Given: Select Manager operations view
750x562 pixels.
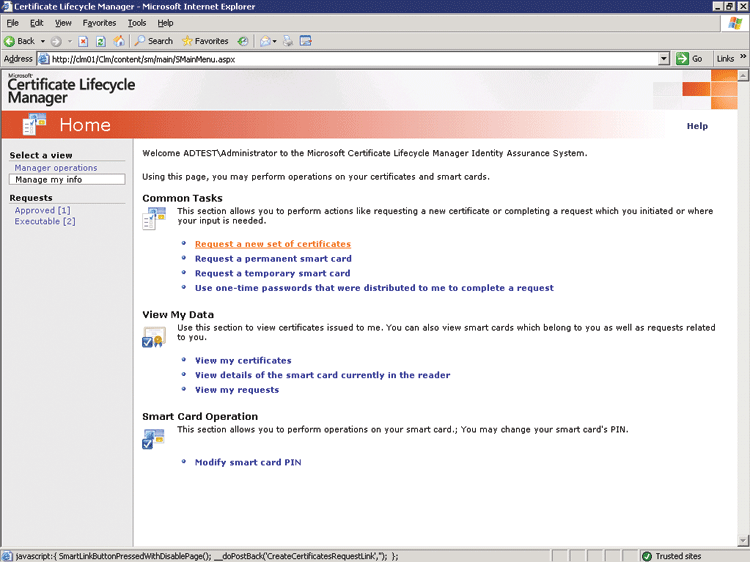Looking at the screenshot, I should pyautogui.click(x=55, y=168).
